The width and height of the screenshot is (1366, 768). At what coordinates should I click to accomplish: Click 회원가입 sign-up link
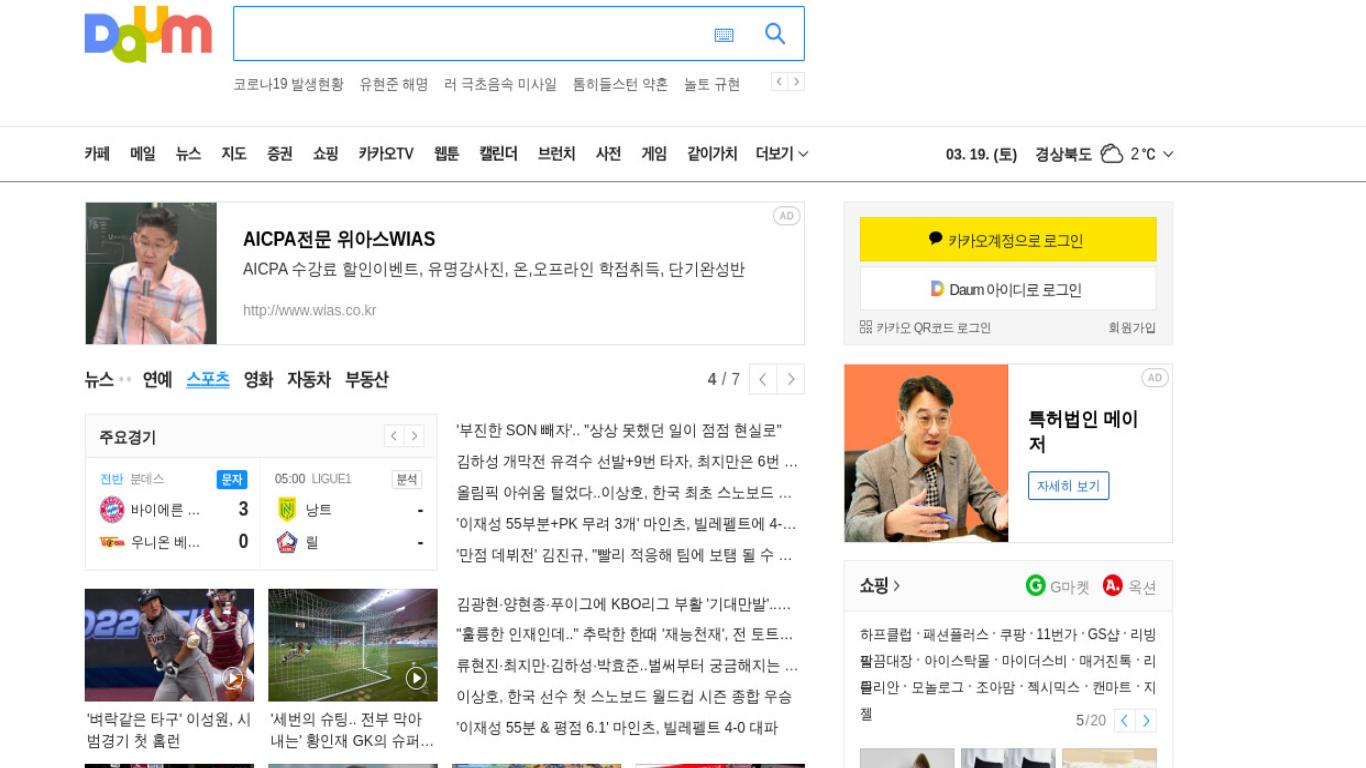(1132, 327)
